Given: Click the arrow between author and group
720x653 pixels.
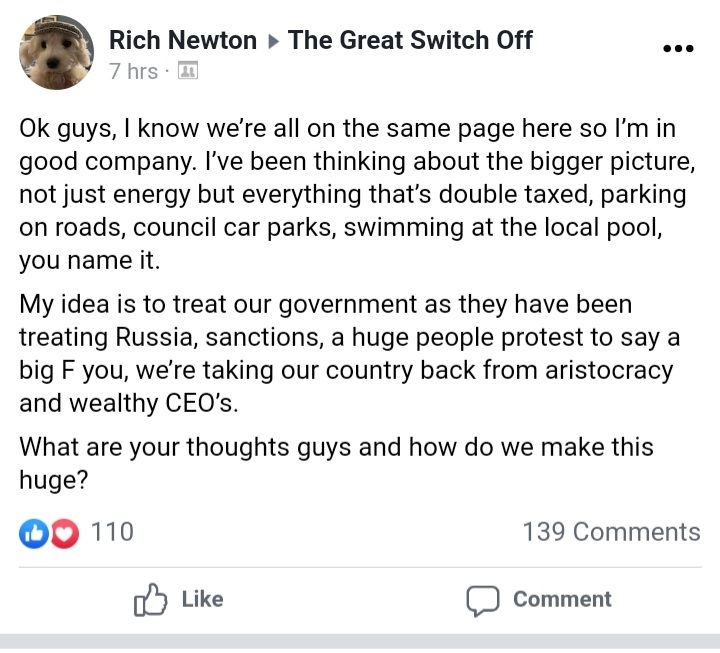Looking at the screenshot, I should [272, 41].
